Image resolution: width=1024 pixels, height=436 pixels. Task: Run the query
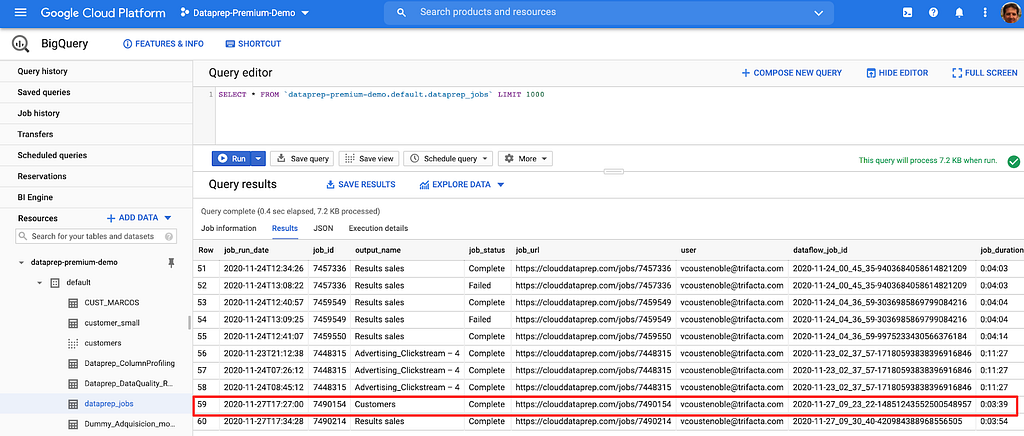pos(231,159)
